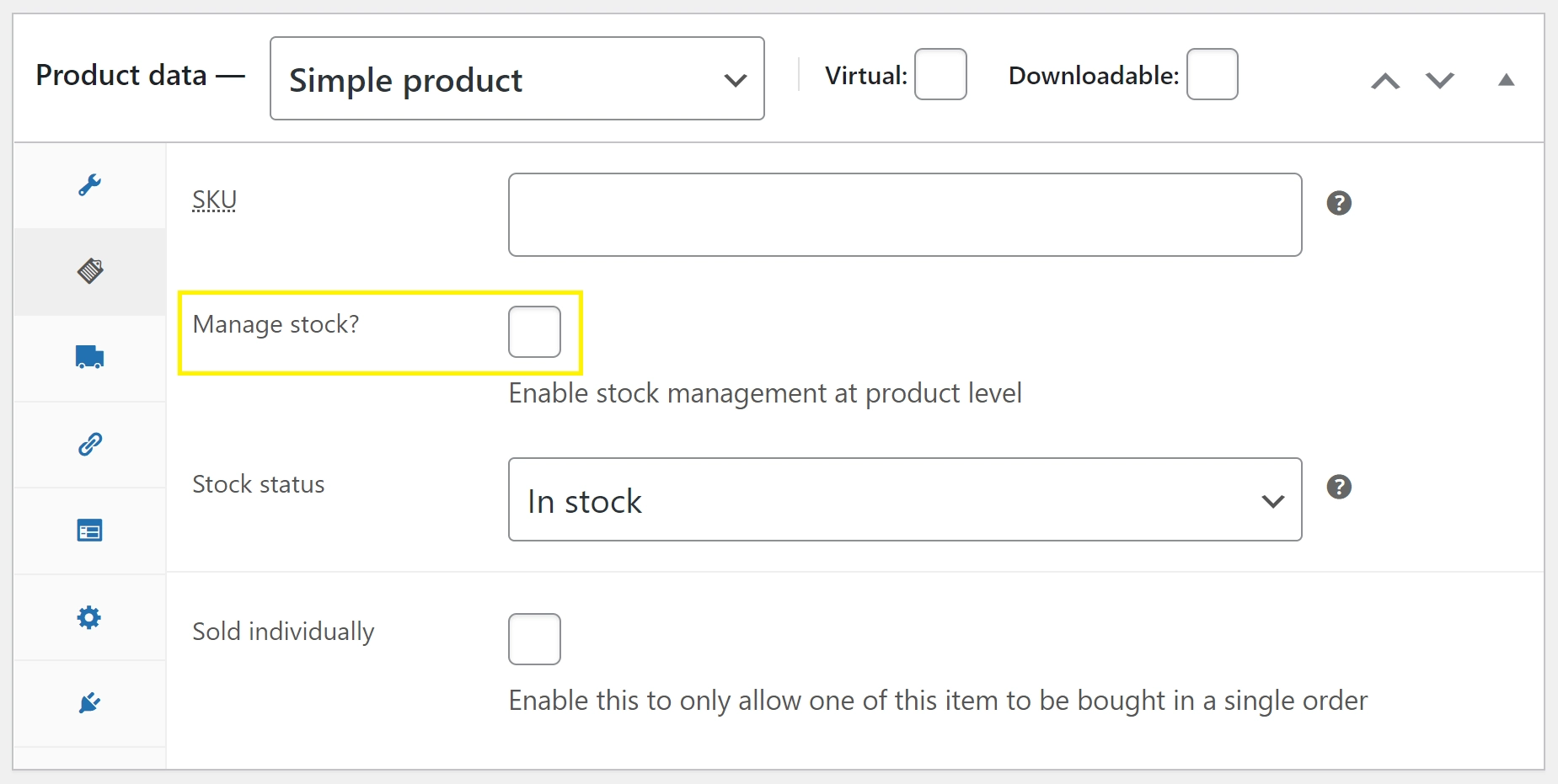Open the Linked Products link icon
1558x784 pixels.
click(90, 444)
